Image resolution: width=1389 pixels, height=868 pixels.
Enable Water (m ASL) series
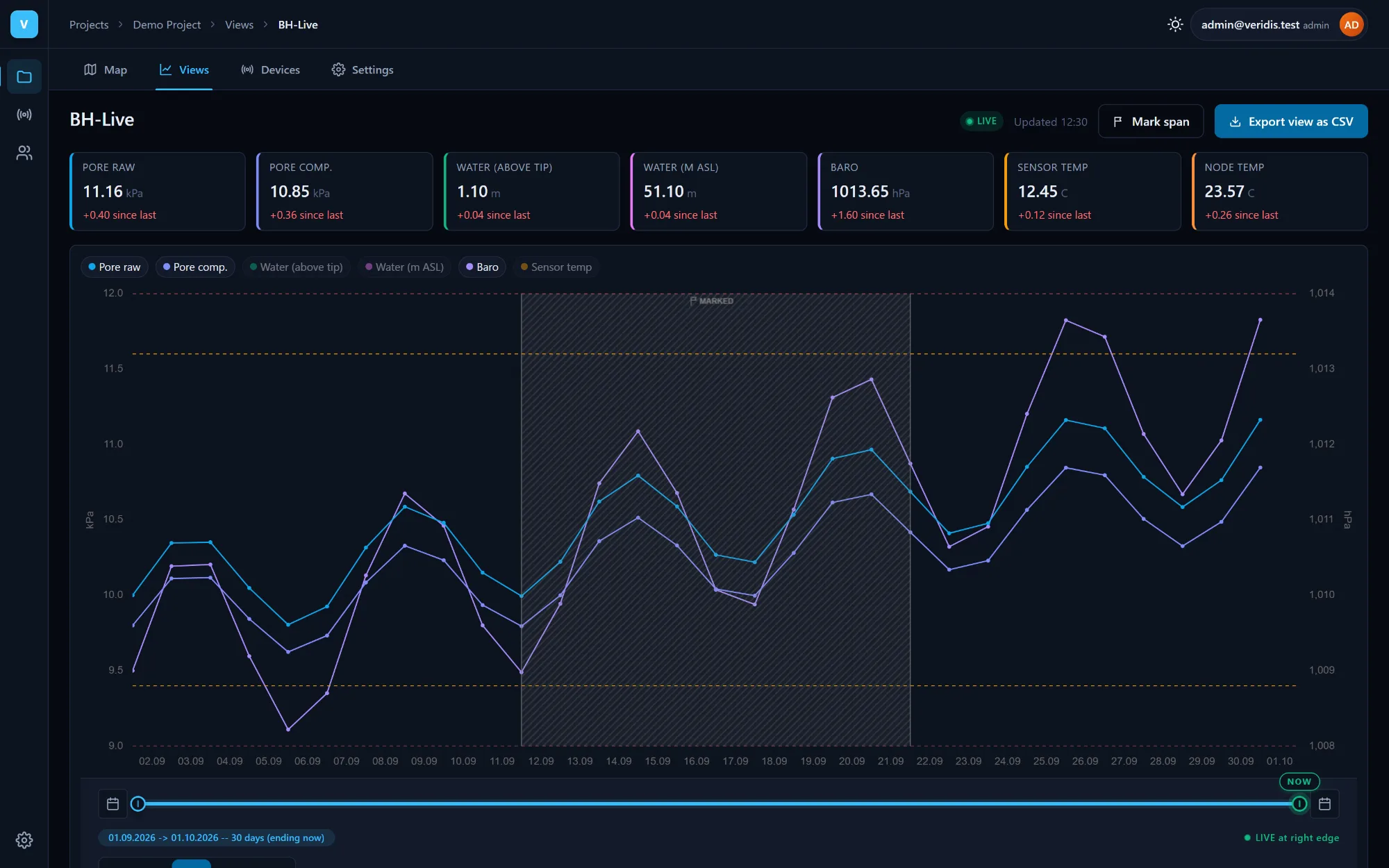pos(405,267)
